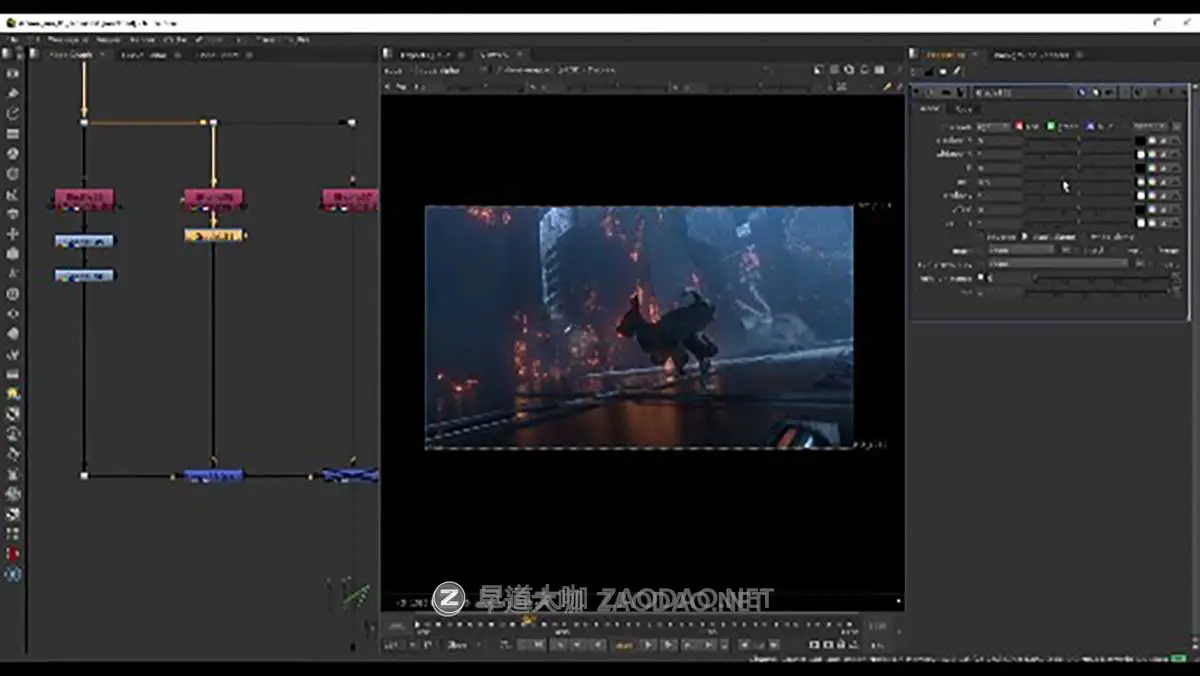Adjust the gain value slider
This screenshot has height=676, width=1200.
coord(1078,182)
